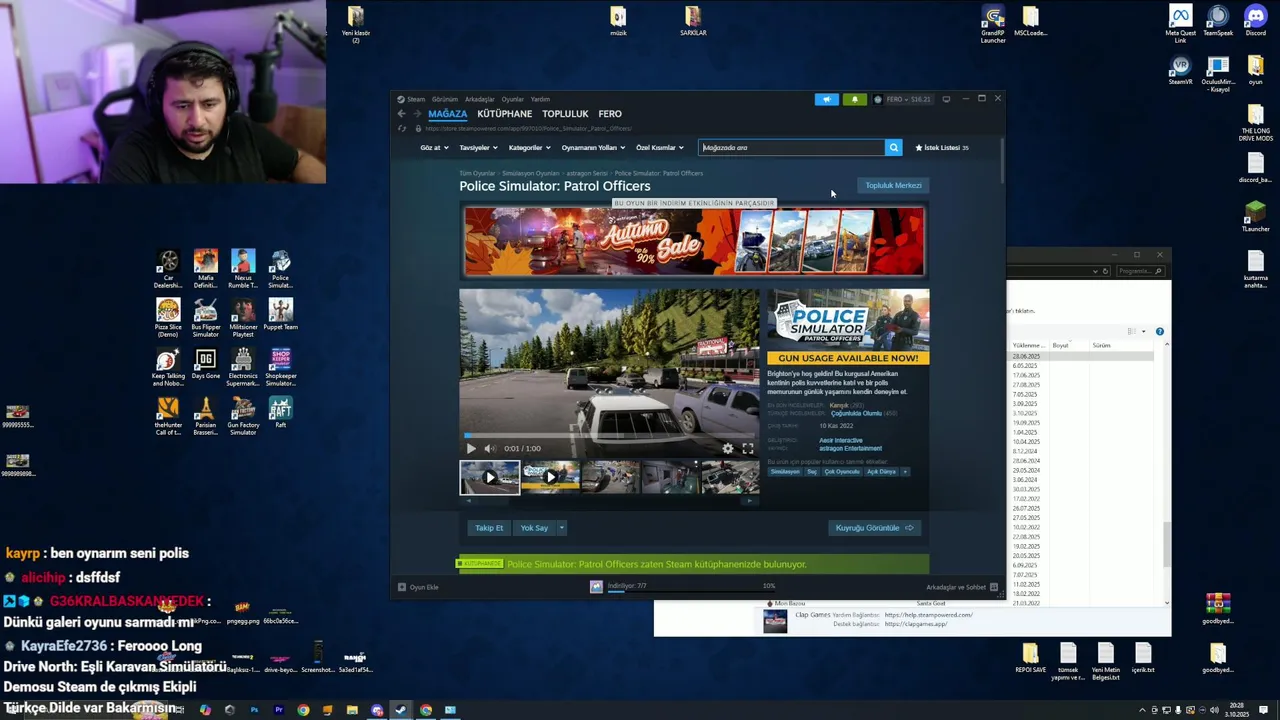Open Raft desktop shortcut

[x=280, y=413]
